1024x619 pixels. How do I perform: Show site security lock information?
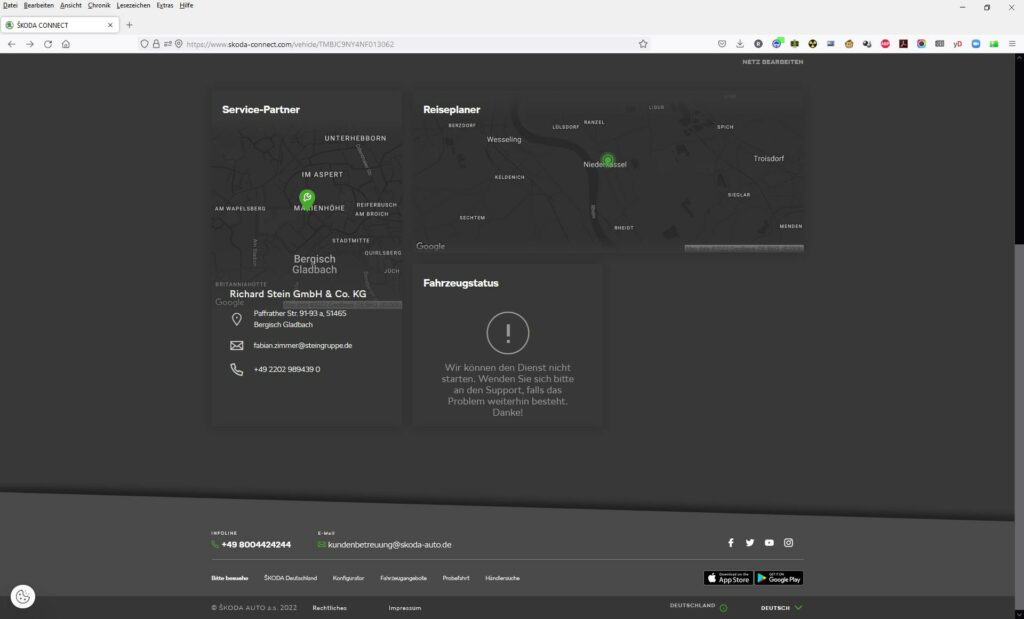(x=156, y=44)
